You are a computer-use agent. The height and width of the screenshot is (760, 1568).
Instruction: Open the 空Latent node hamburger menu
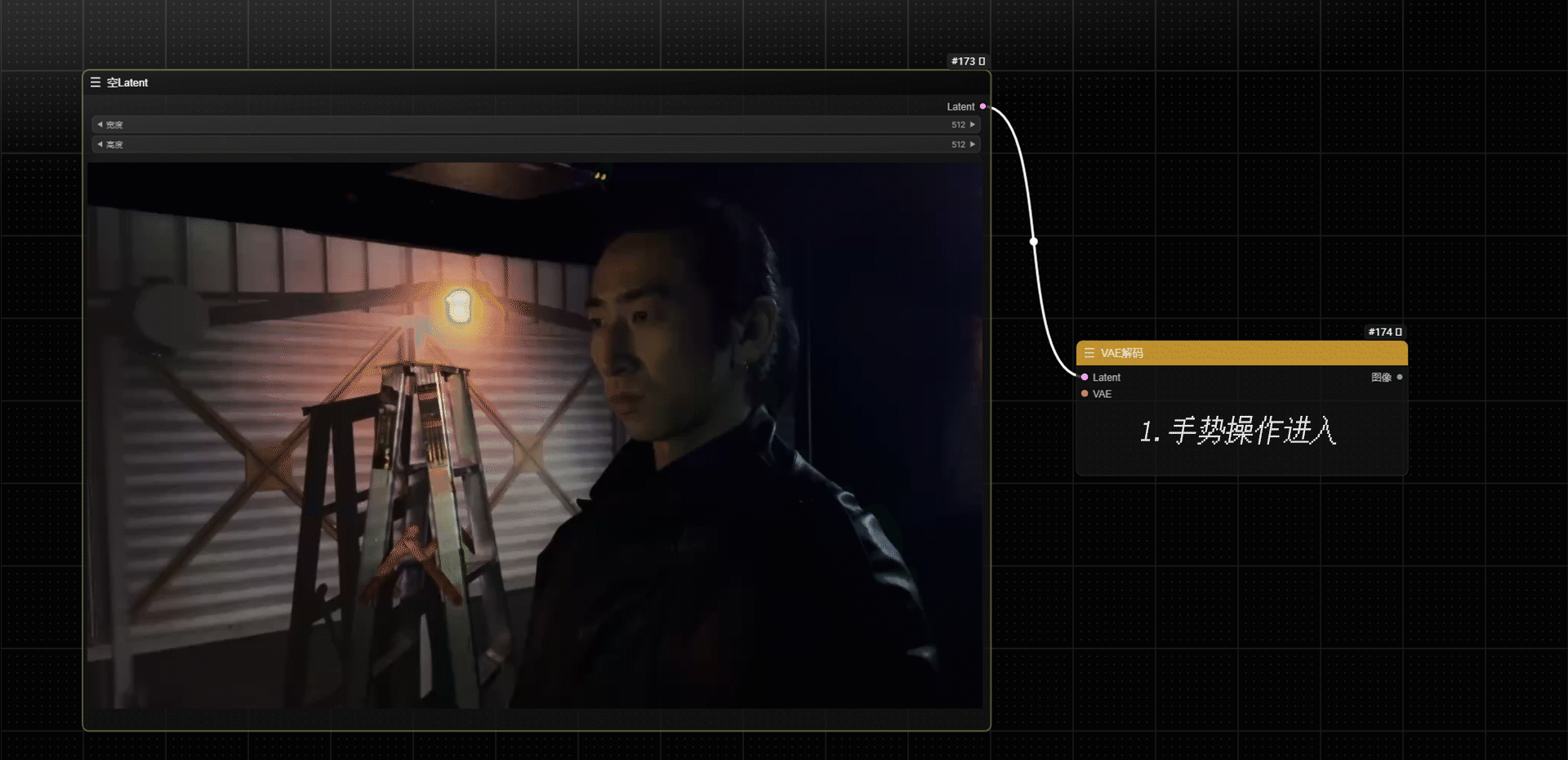click(x=96, y=83)
